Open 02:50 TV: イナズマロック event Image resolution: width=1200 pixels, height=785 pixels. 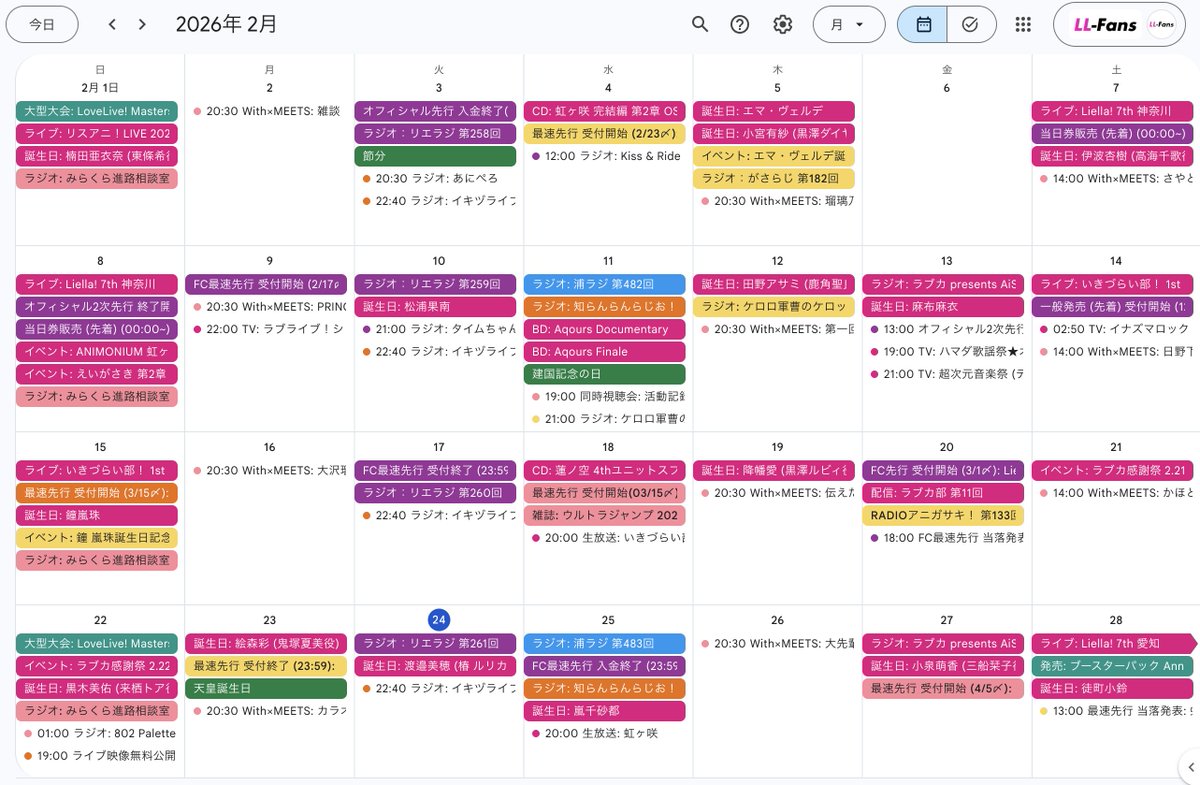pyautogui.click(x=1113, y=329)
